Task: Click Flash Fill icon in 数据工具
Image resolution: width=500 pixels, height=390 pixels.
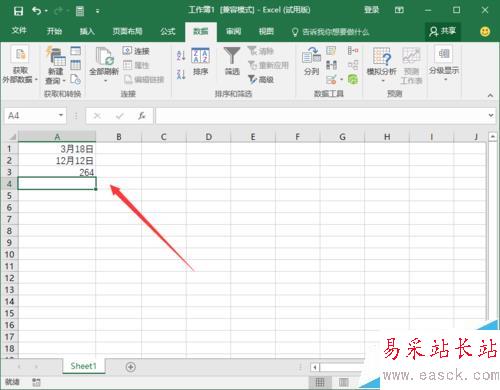Action: tap(331, 51)
